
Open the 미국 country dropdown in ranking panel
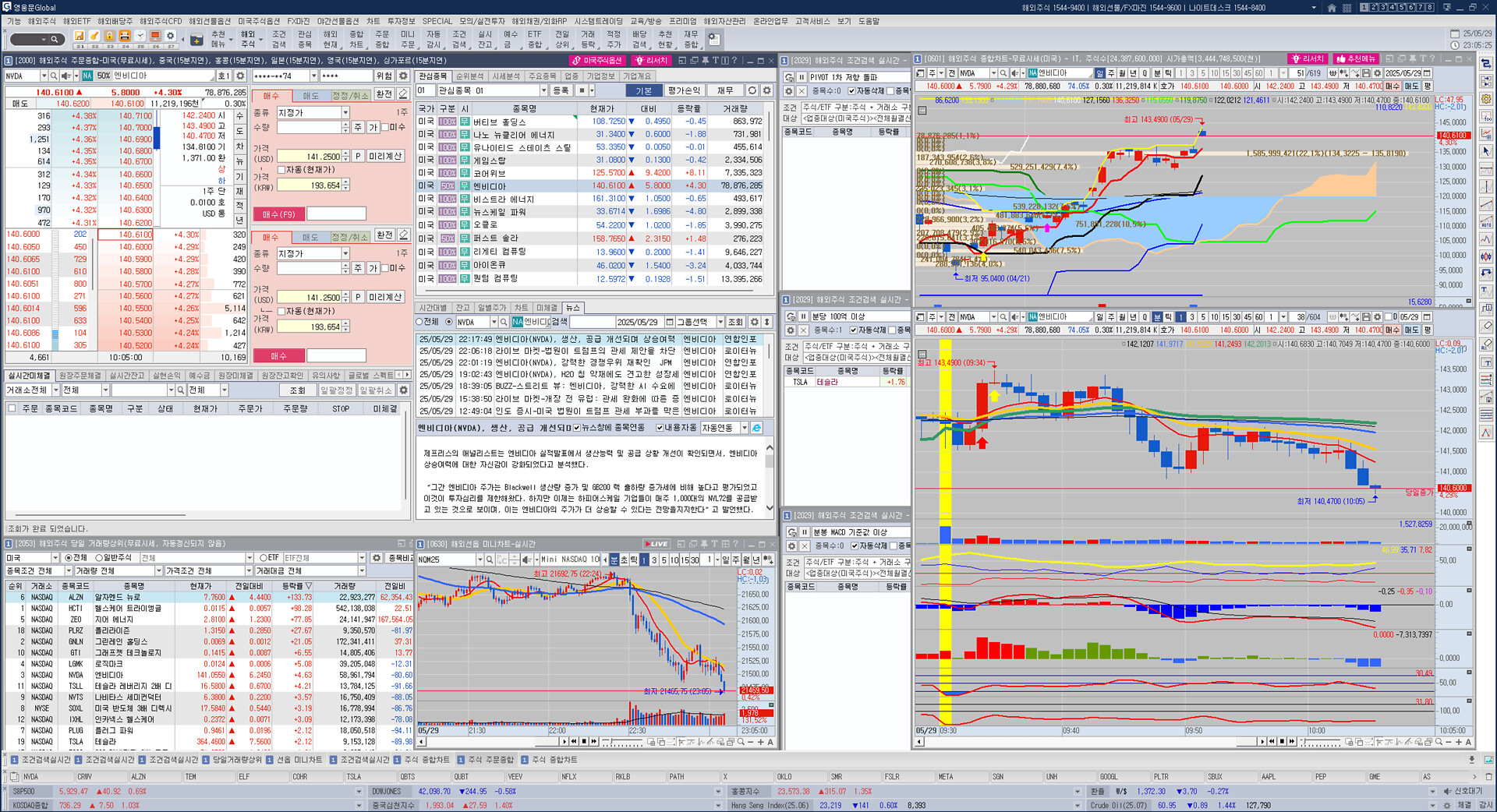point(55,558)
